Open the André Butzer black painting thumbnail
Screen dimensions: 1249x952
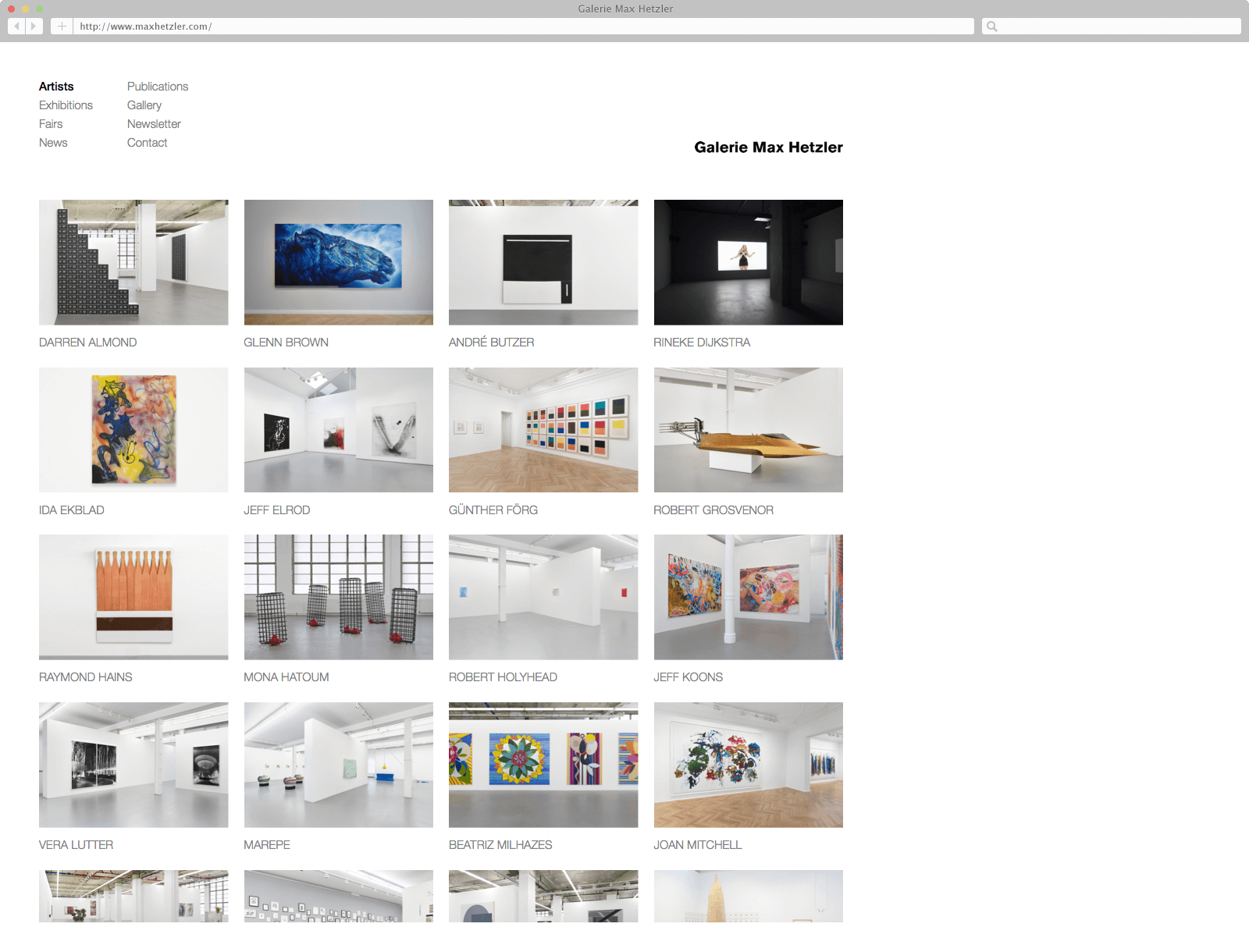point(543,262)
